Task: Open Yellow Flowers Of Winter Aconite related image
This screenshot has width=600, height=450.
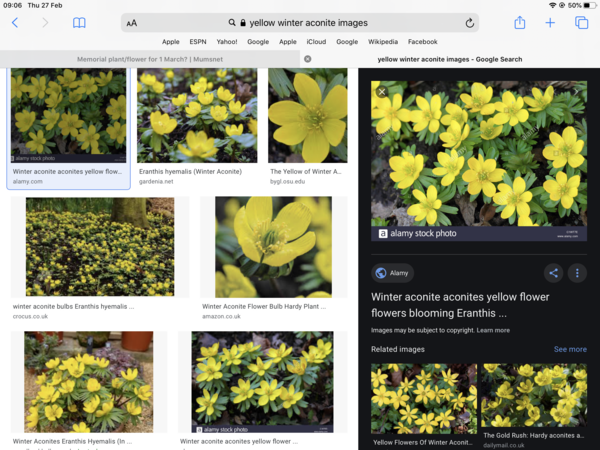Action: point(424,399)
